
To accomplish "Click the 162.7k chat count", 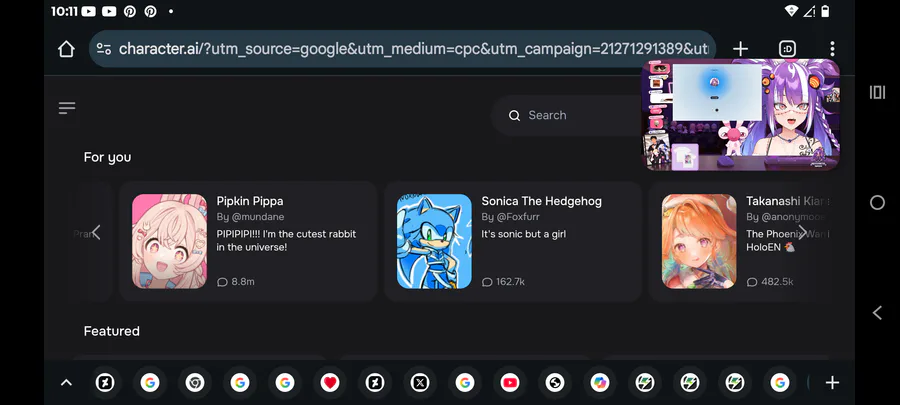I will click(503, 282).
